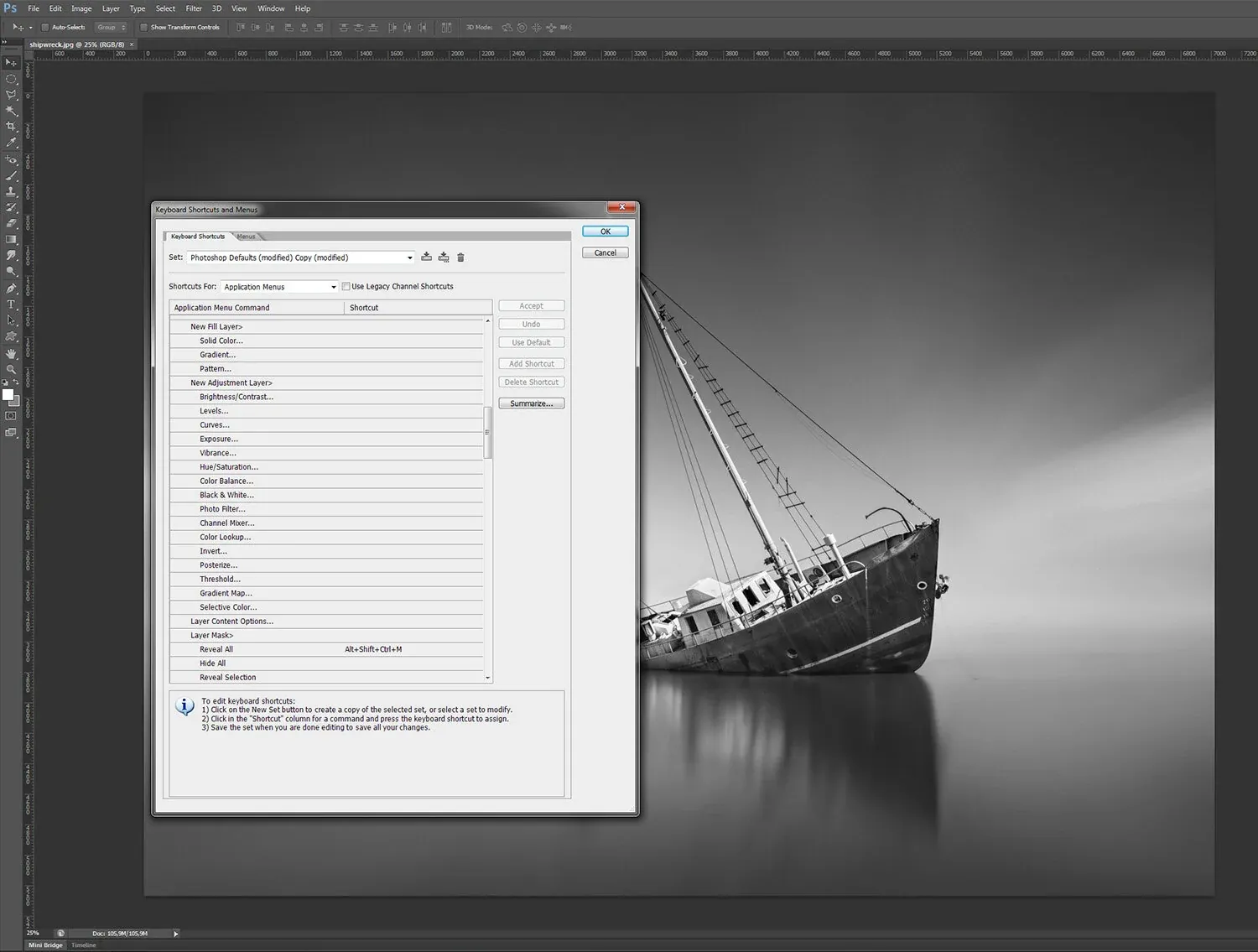Select the Move tool
Viewport: 1258px width, 952px height.
12,63
